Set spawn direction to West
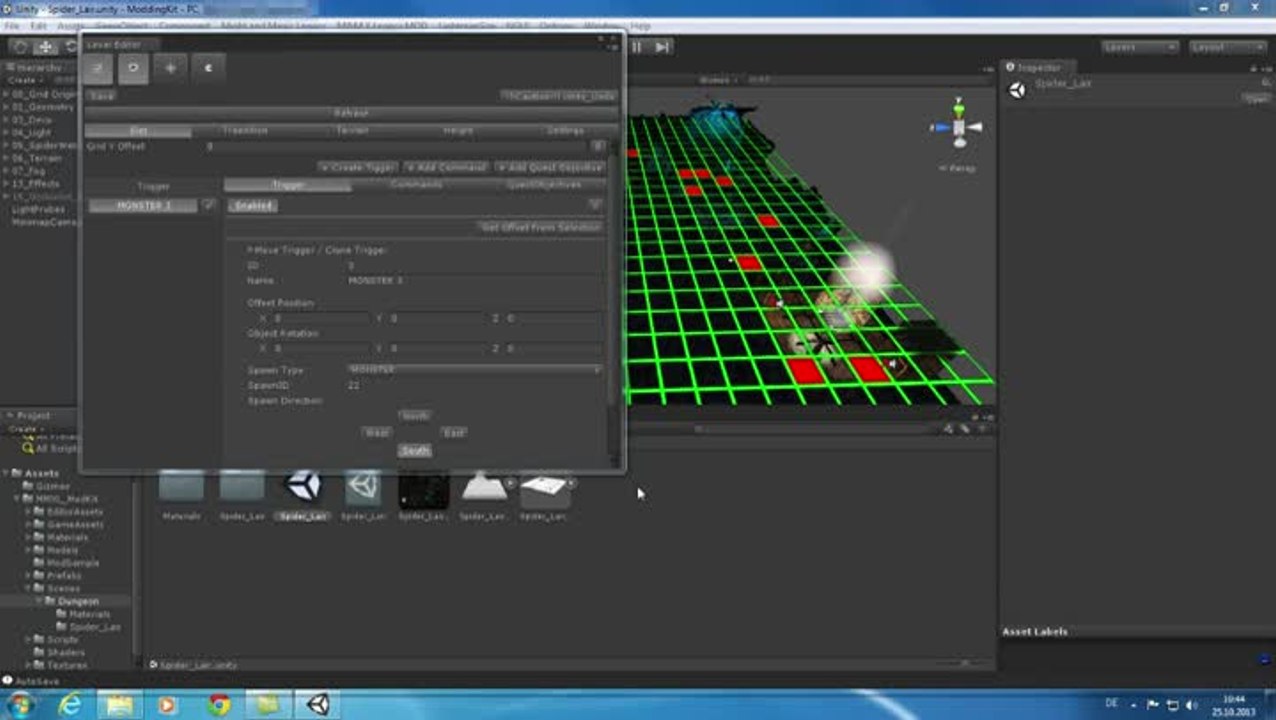The height and width of the screenshot is (720, 1276). tap(377, 433)
